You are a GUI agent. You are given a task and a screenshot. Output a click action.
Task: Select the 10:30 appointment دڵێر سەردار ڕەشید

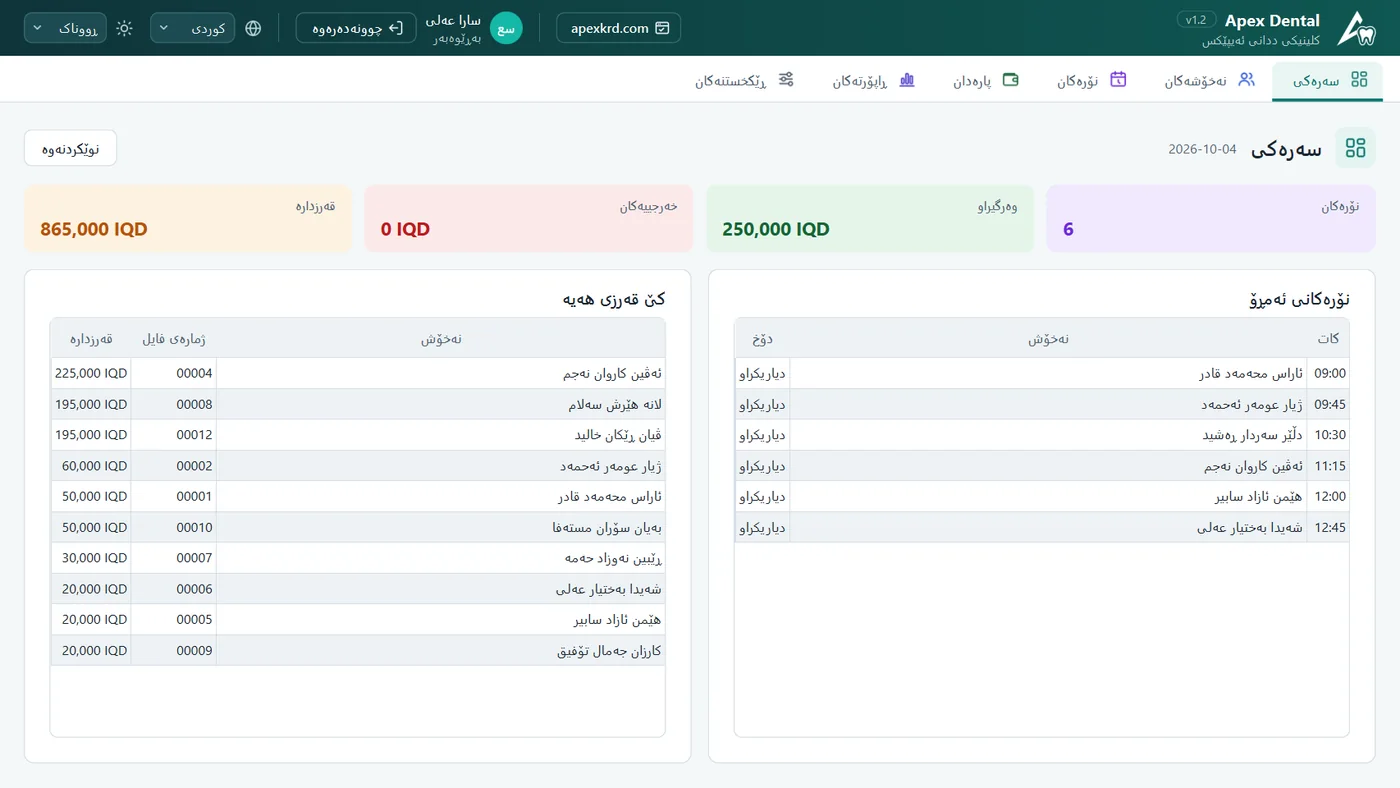1042,435
